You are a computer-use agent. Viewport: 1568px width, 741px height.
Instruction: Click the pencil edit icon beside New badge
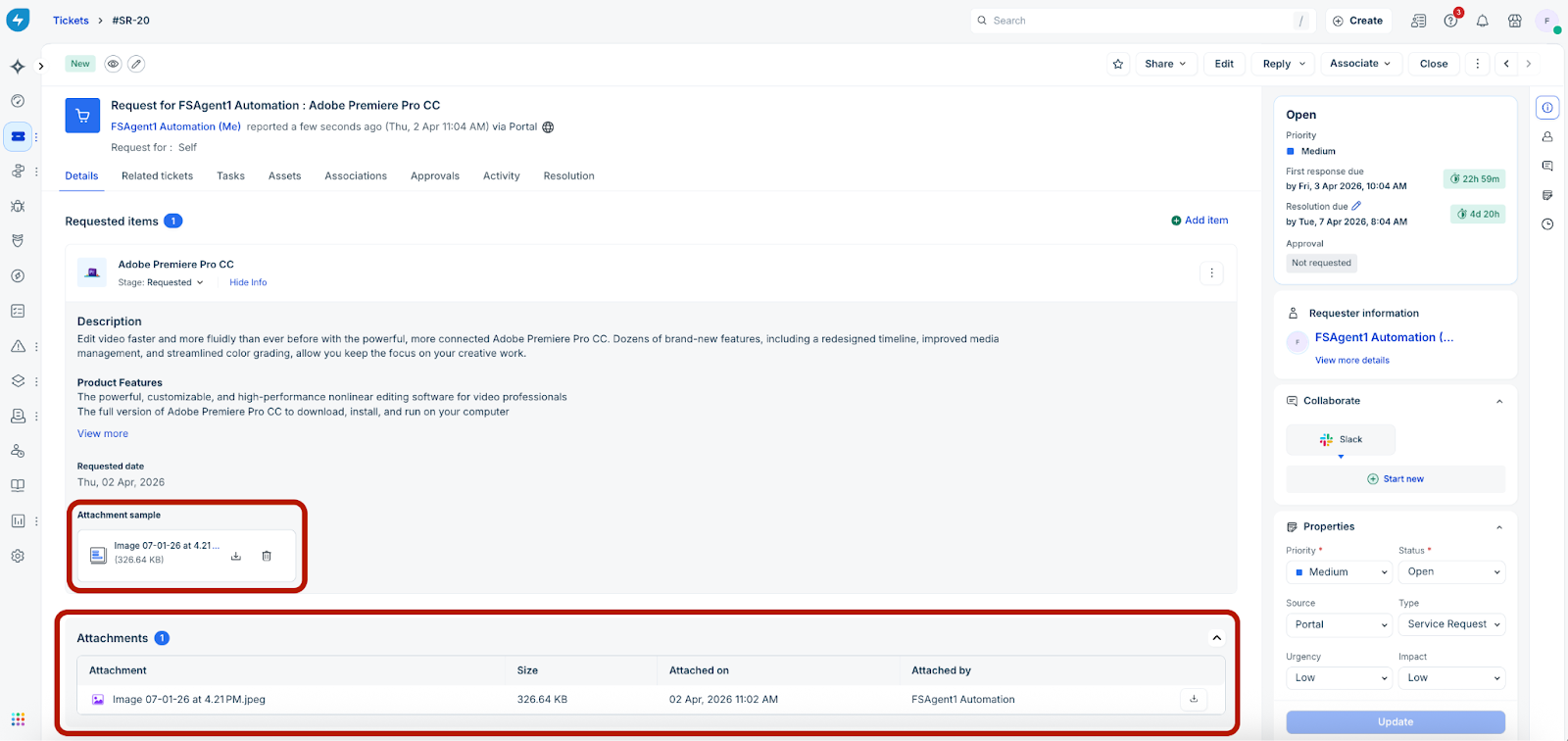136,64
